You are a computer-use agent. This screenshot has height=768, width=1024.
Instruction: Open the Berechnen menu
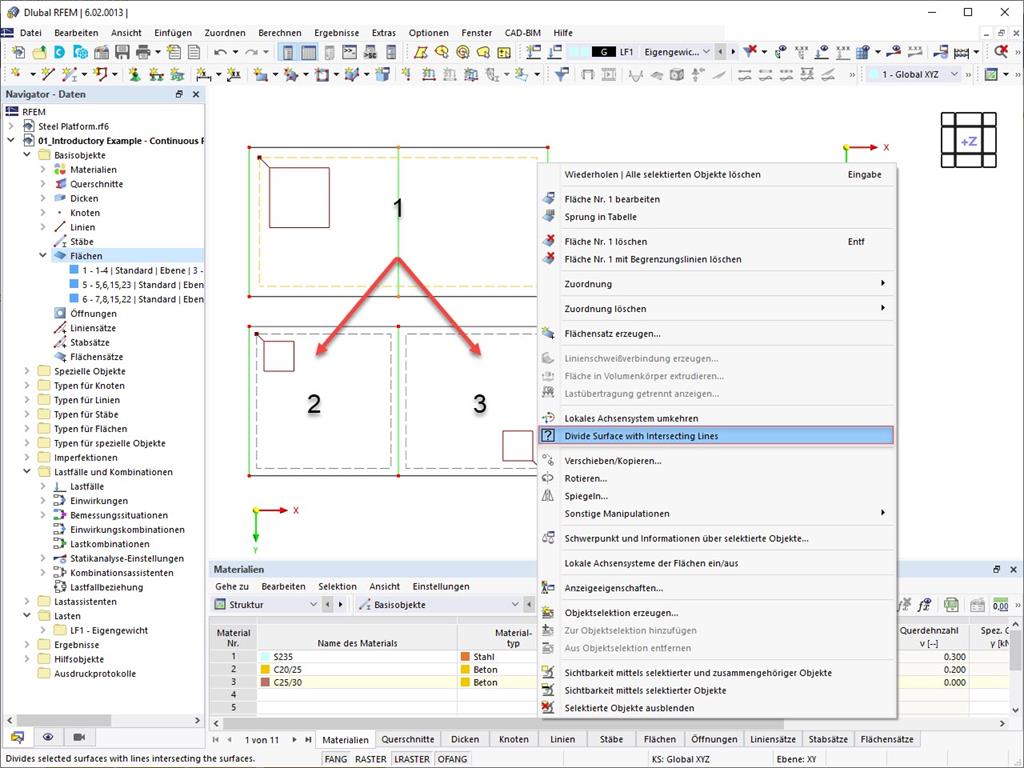280,33
